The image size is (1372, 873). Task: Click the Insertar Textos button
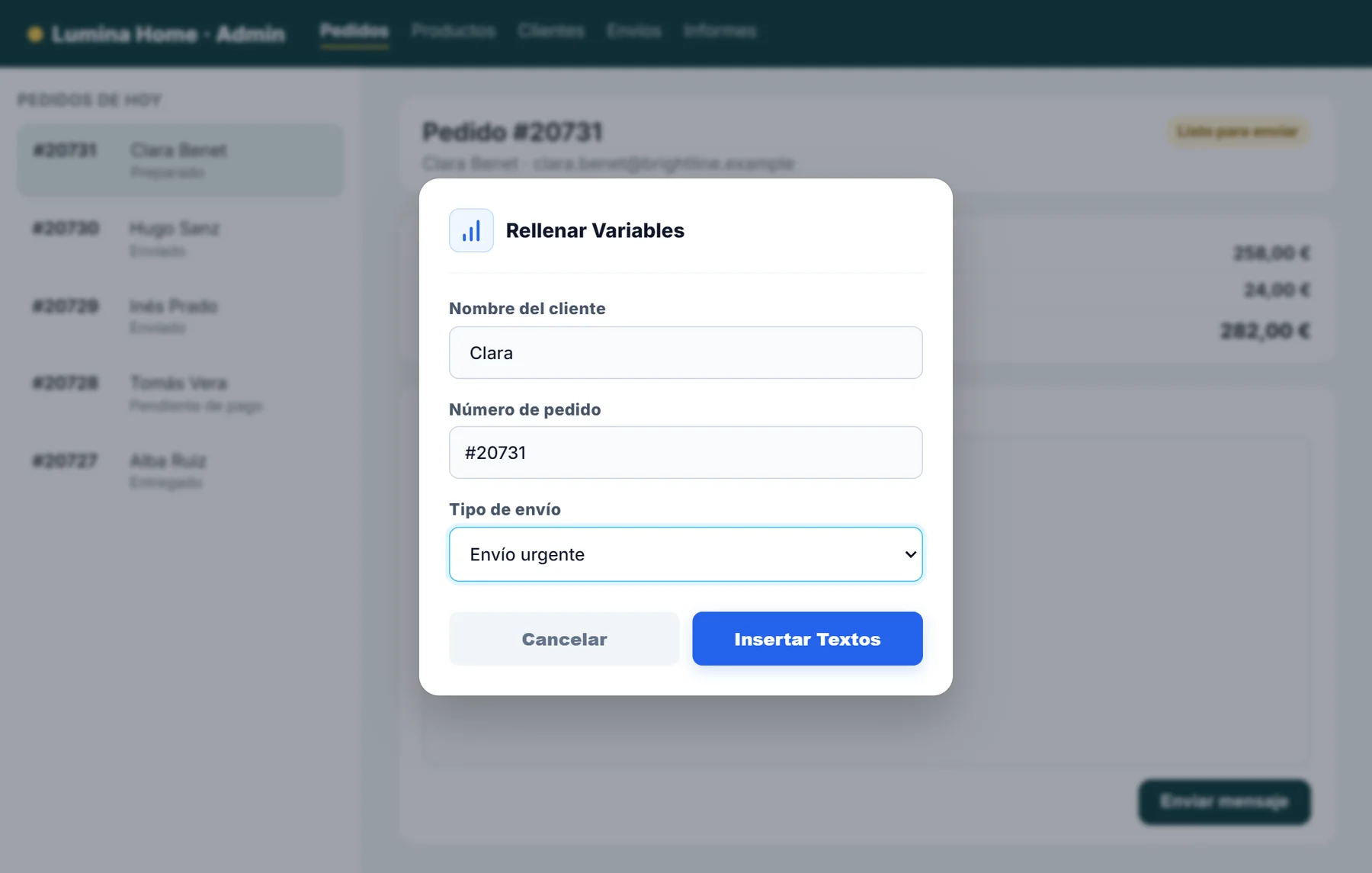click(807, 639)
